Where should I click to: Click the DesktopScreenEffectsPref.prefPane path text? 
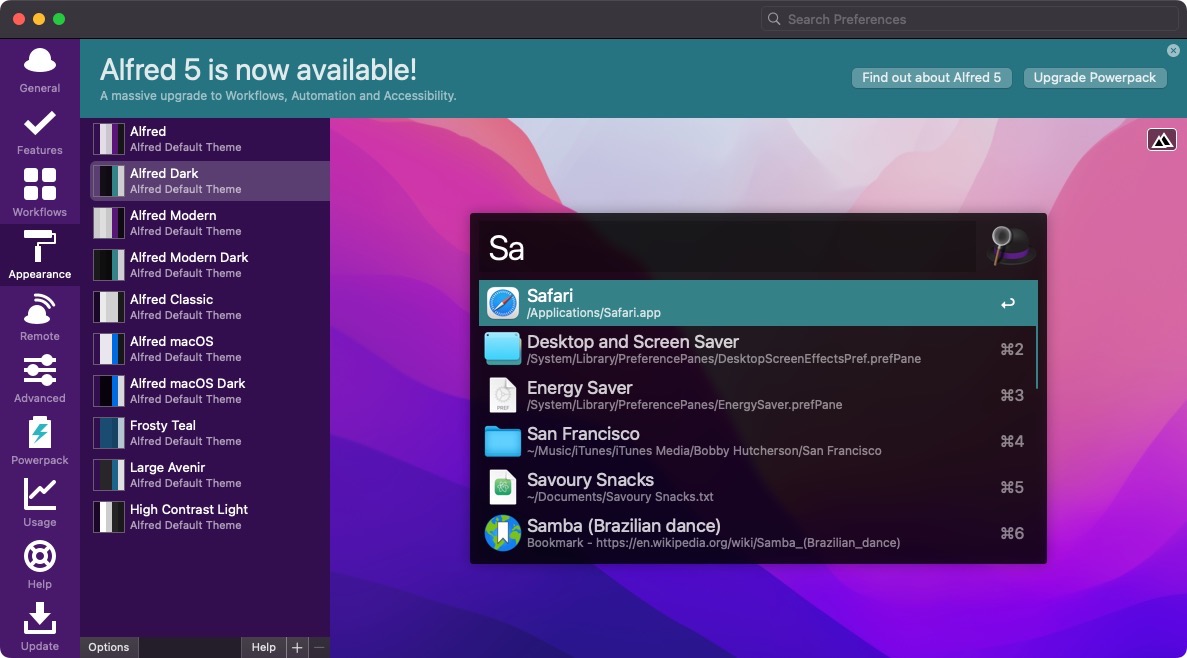(x=724, y=359)
